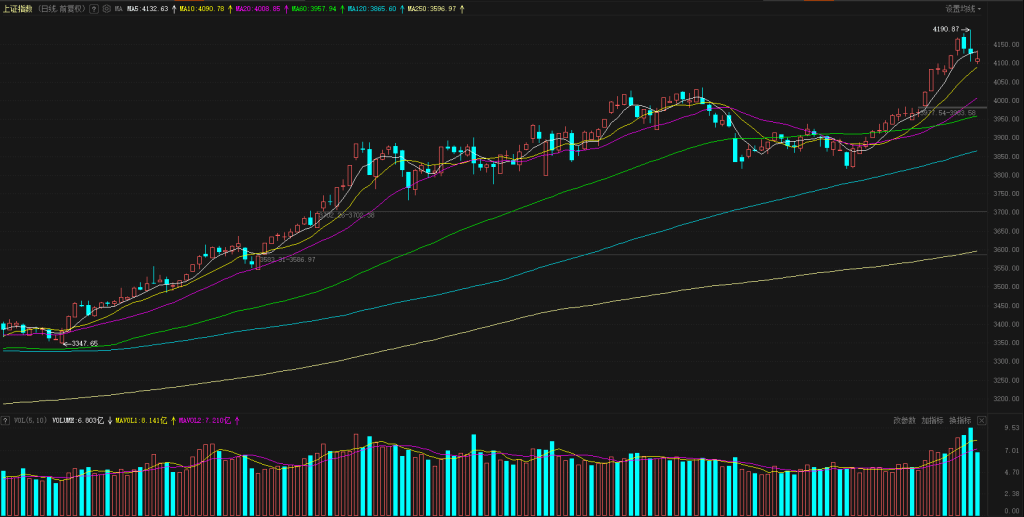Click the 4190.87 high price marker
This screenshot has height=517, width=1024.
[x=945, y=29]
